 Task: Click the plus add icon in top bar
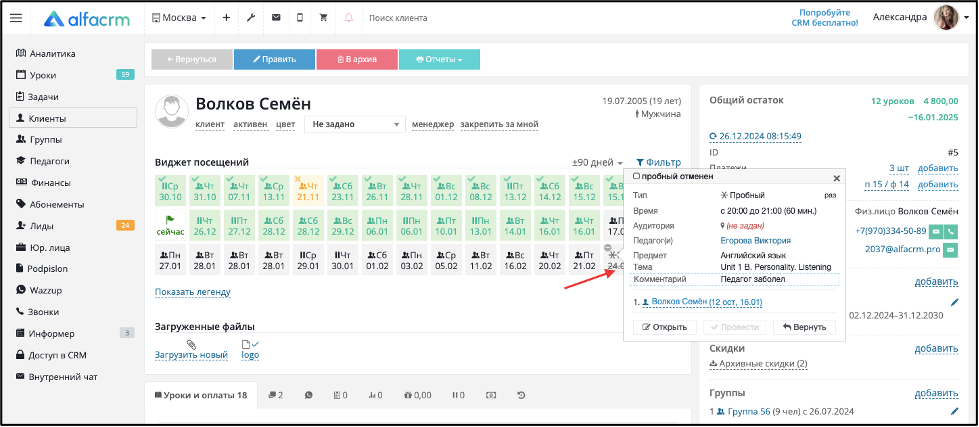coord(226,18)
